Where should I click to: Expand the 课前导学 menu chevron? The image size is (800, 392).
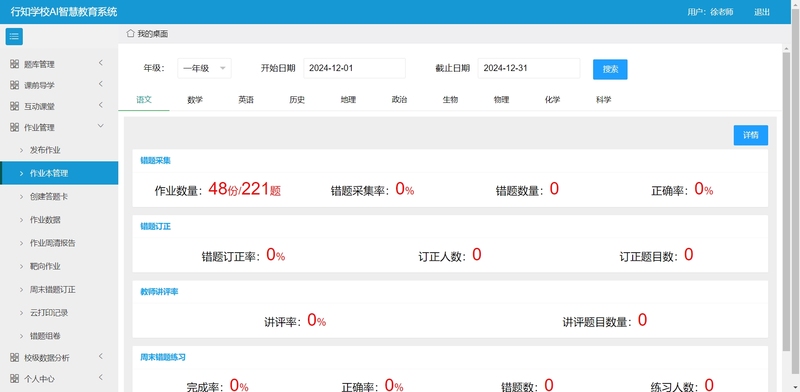coord(101,84)
